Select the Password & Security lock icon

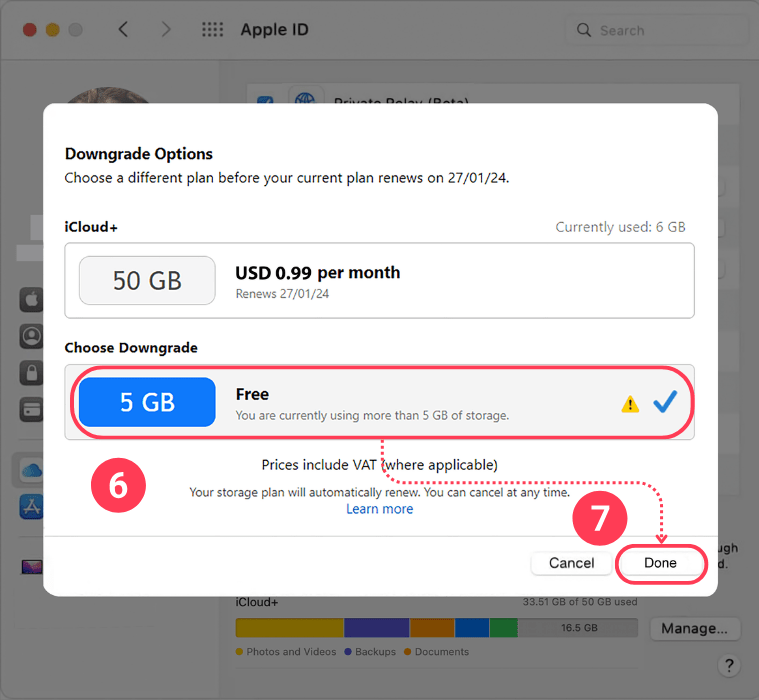(31, 373)
